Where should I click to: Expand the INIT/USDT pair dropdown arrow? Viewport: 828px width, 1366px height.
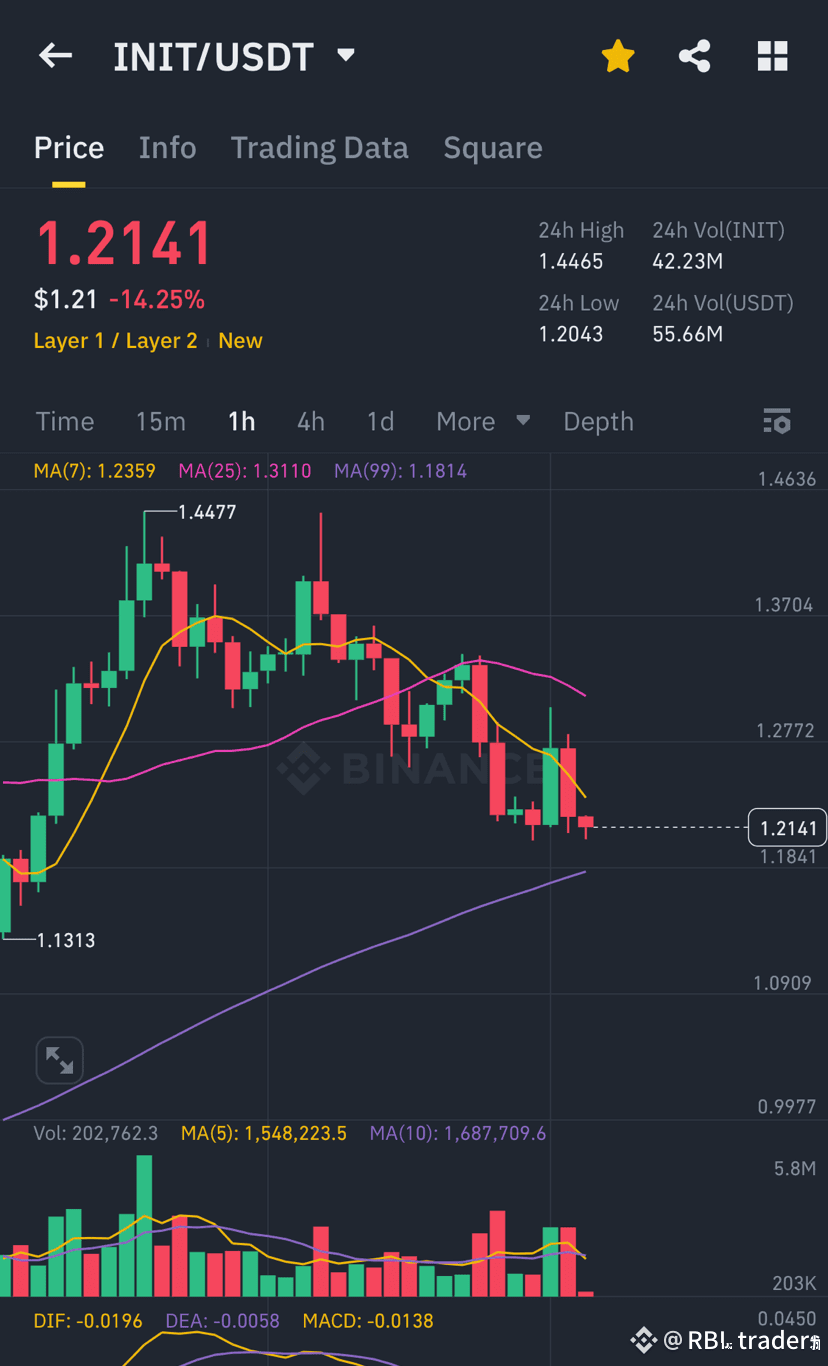click(x=346, y=55)
